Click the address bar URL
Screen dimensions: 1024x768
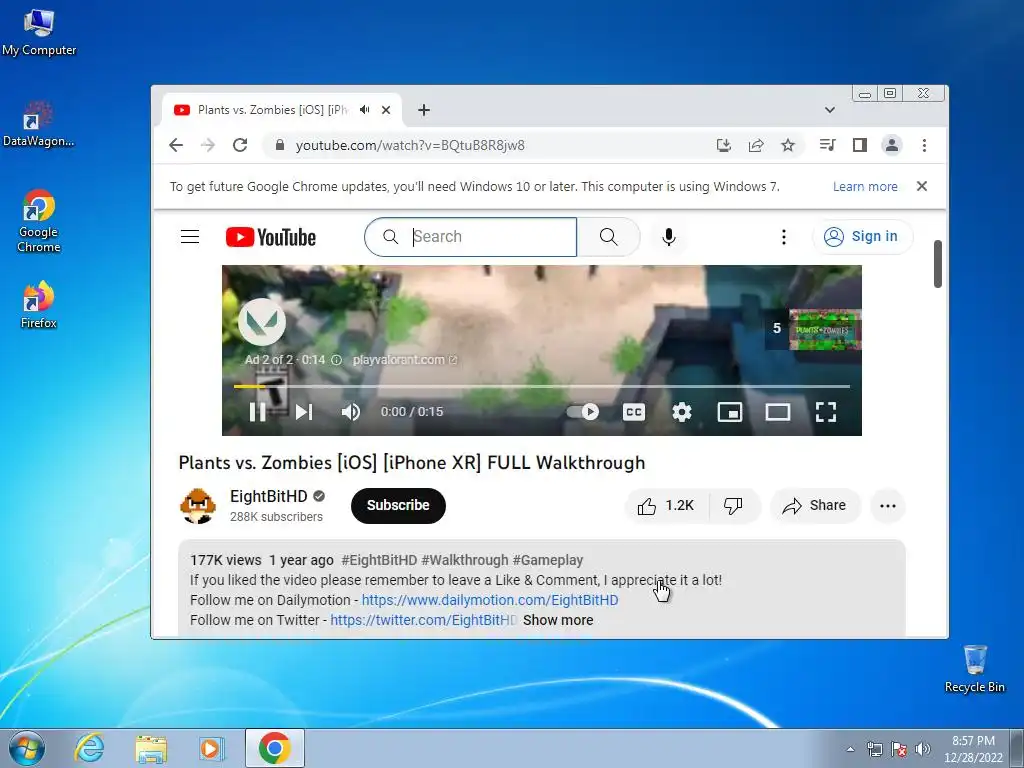(x=410, y=146)
